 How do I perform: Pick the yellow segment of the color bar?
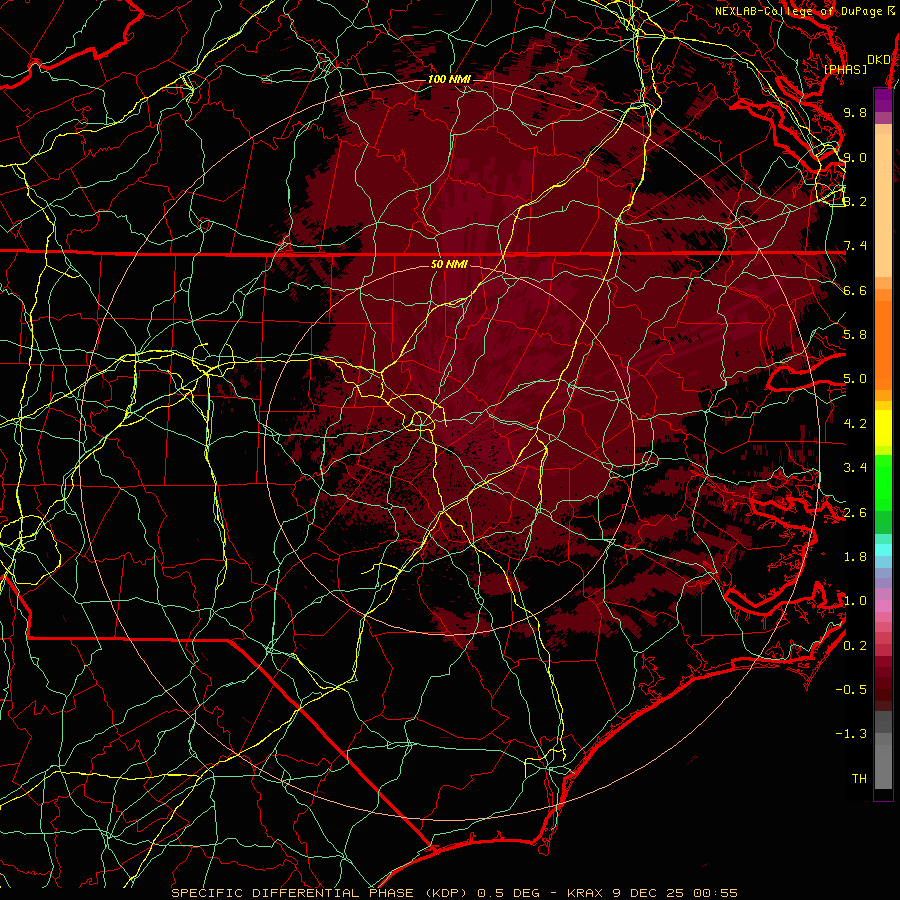point(883,428)
